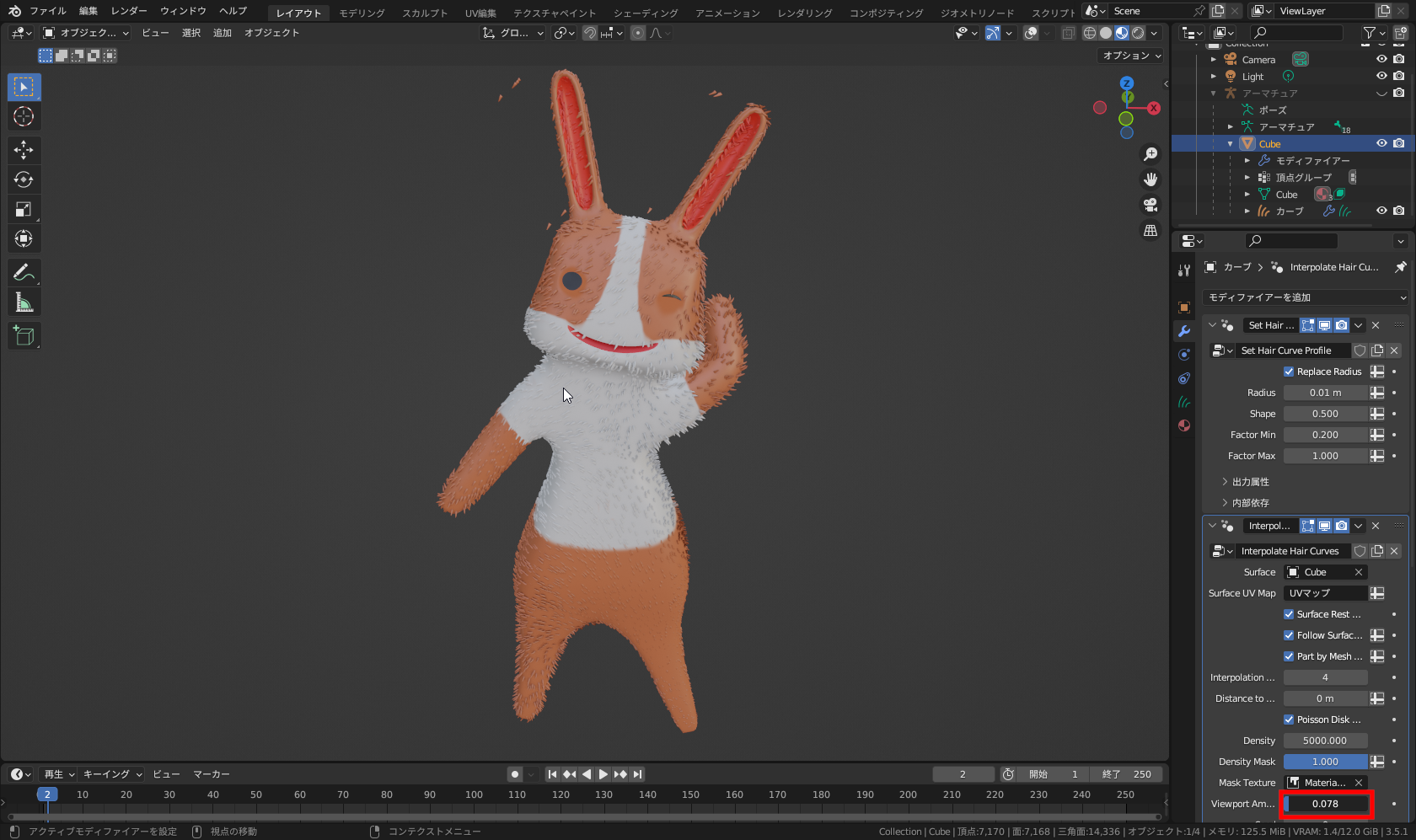Viewport: 1416px width, 840px height.
Task: Open the Material properties tab
Action: [1184, 425]
